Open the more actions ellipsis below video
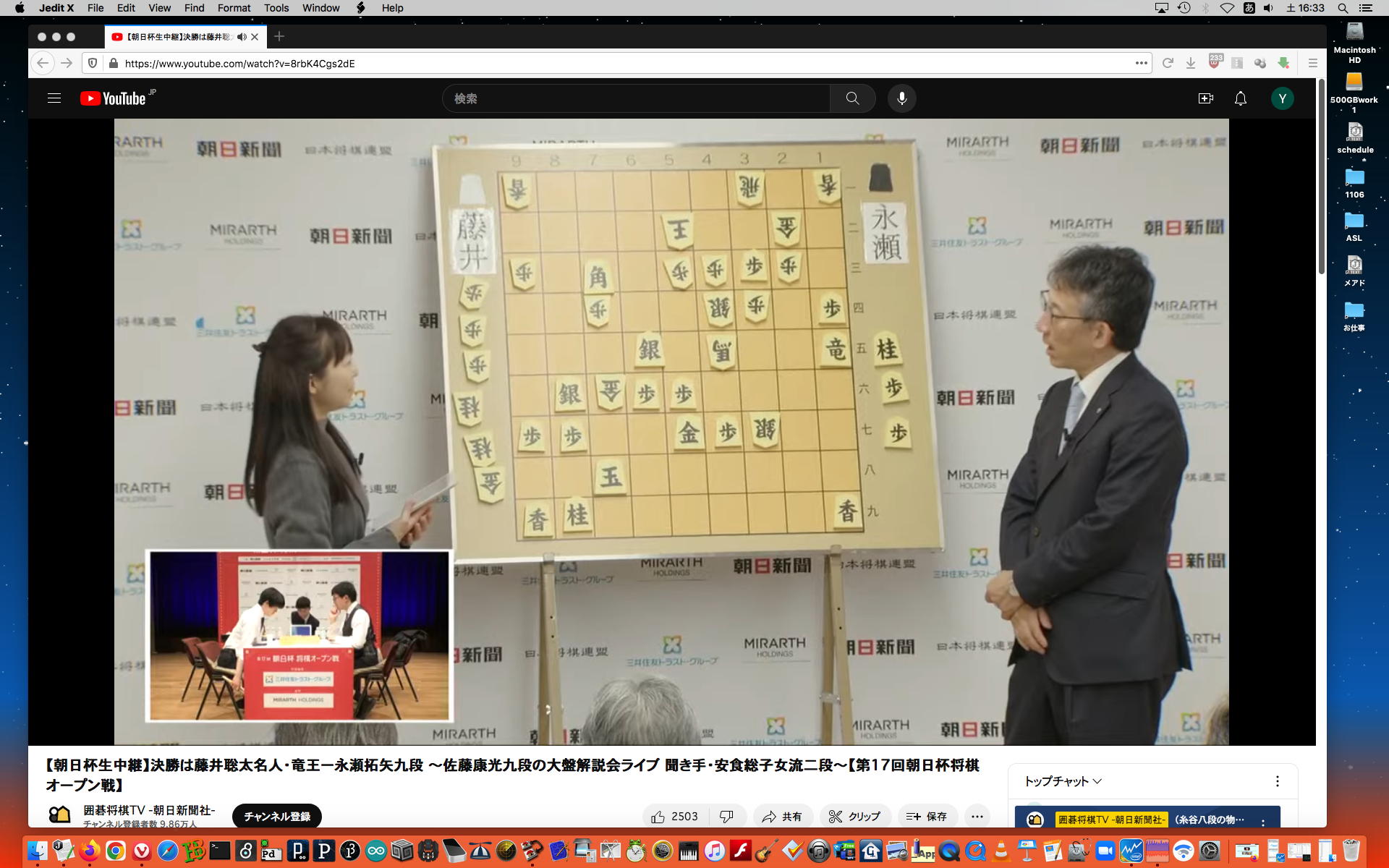This screenshot has height=868, width=1389. (977, 817)
